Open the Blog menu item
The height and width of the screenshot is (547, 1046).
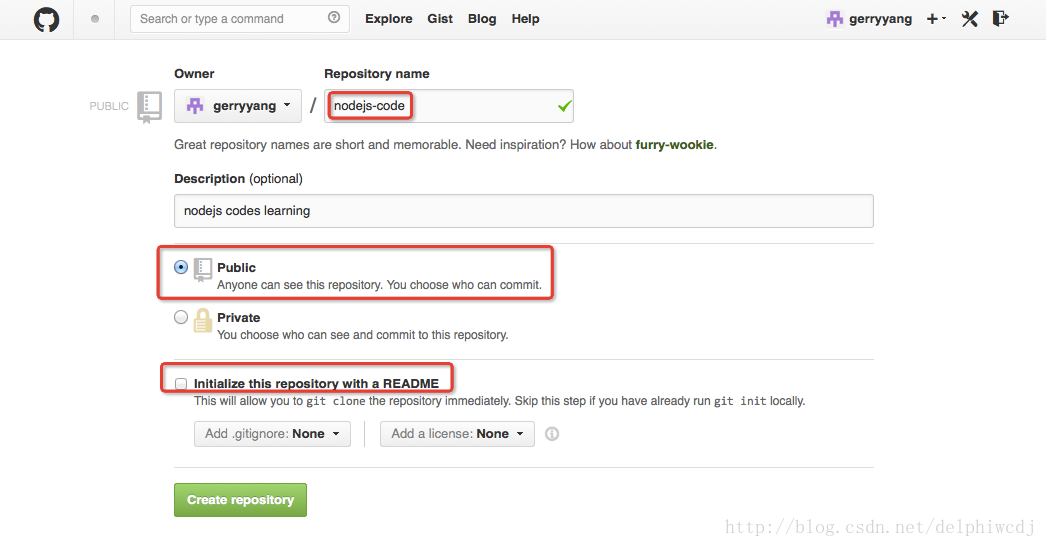tap(482, 19)
